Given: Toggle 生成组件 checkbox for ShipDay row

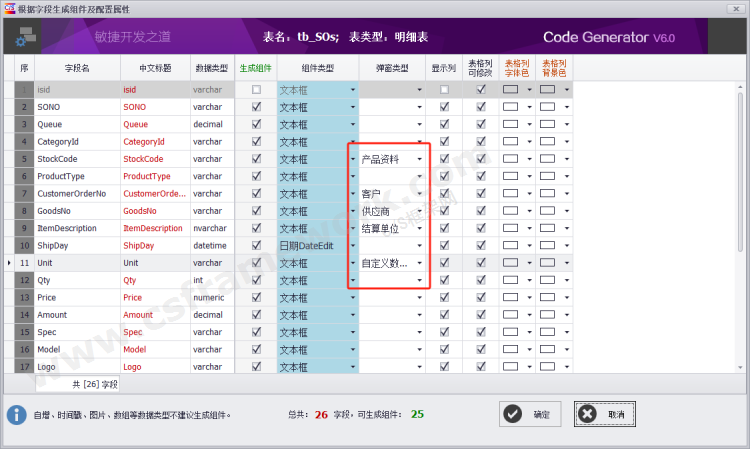Looking at the screenshot, I should [x=256, y=245].
